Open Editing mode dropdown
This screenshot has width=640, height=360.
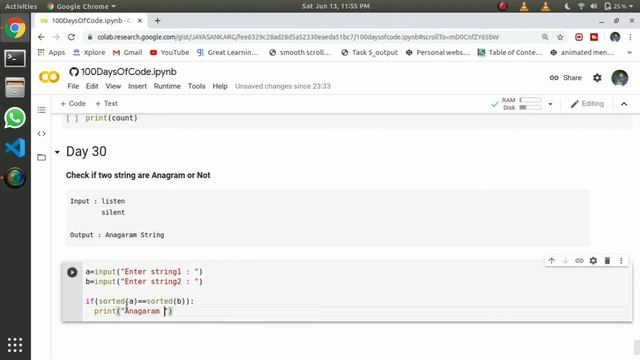click(x=587, y=104)
